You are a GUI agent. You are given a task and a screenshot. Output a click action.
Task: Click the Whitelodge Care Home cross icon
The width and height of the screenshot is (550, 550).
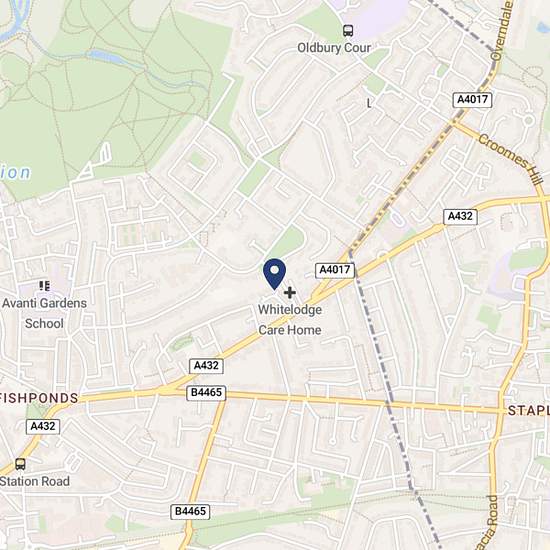click(289, 293)
